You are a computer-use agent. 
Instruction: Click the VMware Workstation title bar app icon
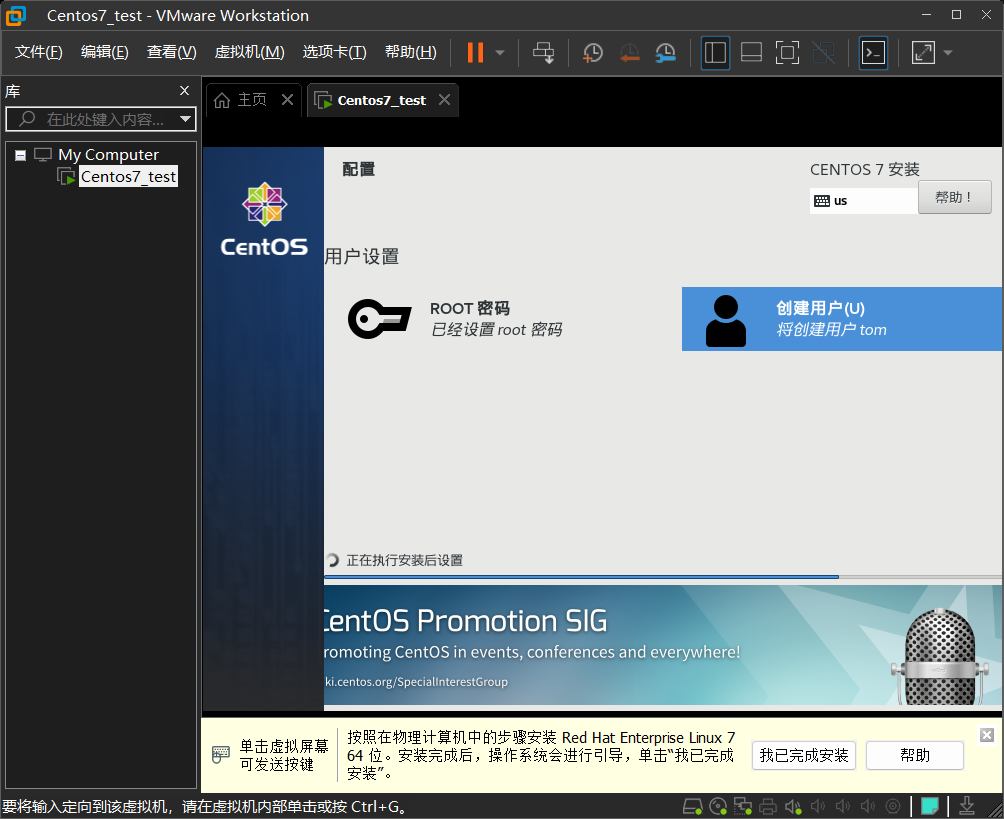(16, 15)
